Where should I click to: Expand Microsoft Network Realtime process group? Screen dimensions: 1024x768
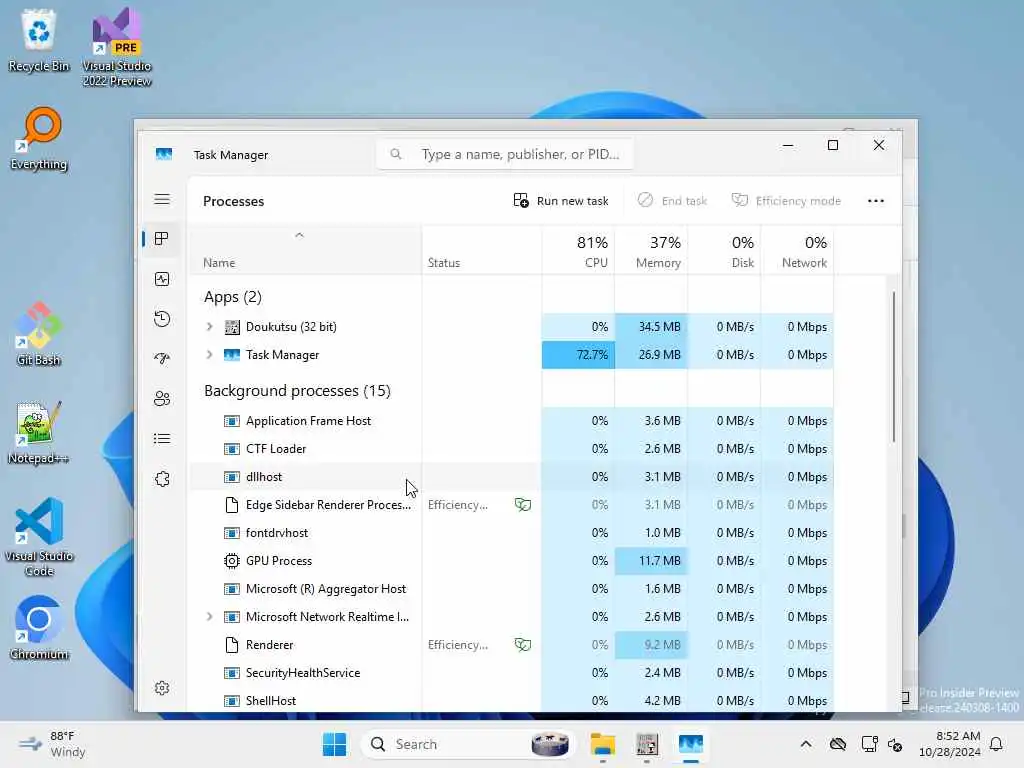click(x=209, y=616)
